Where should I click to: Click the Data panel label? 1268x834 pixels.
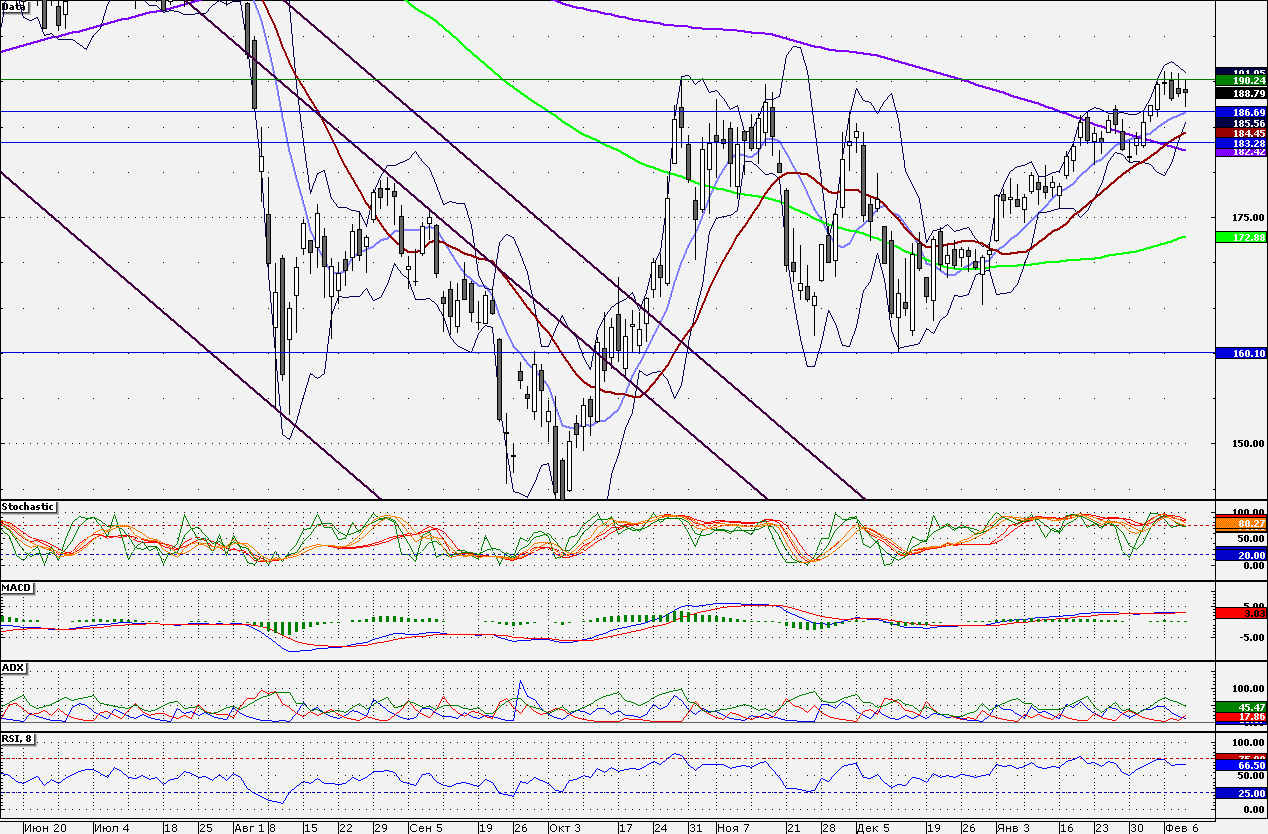14,6
